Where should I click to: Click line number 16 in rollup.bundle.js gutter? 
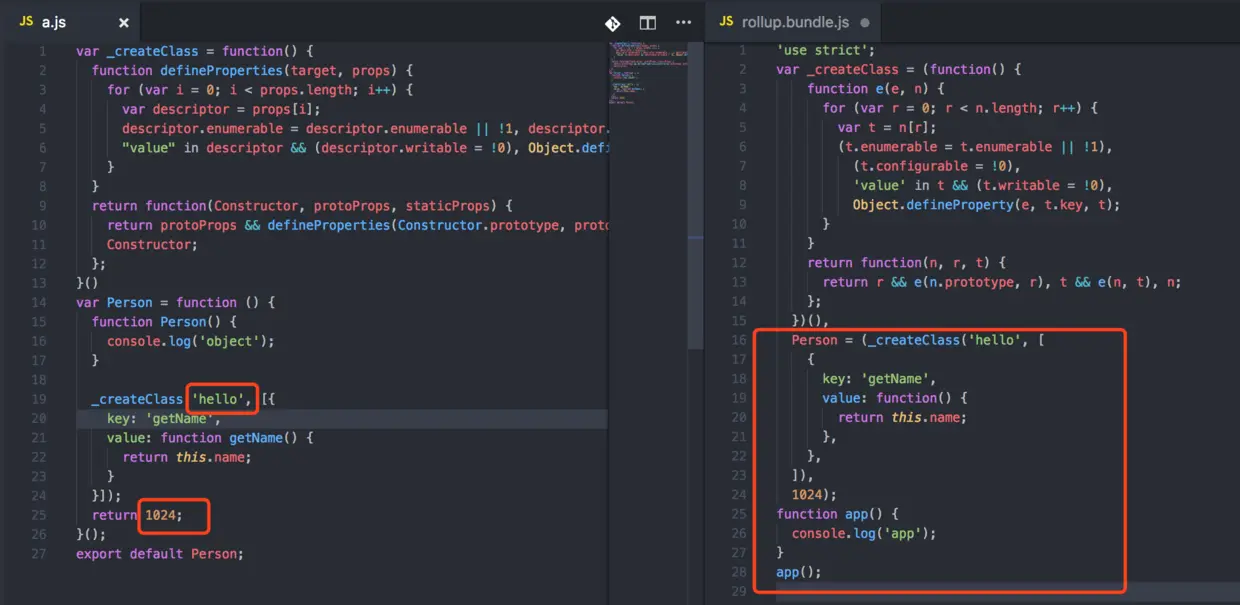pos(740,340)
